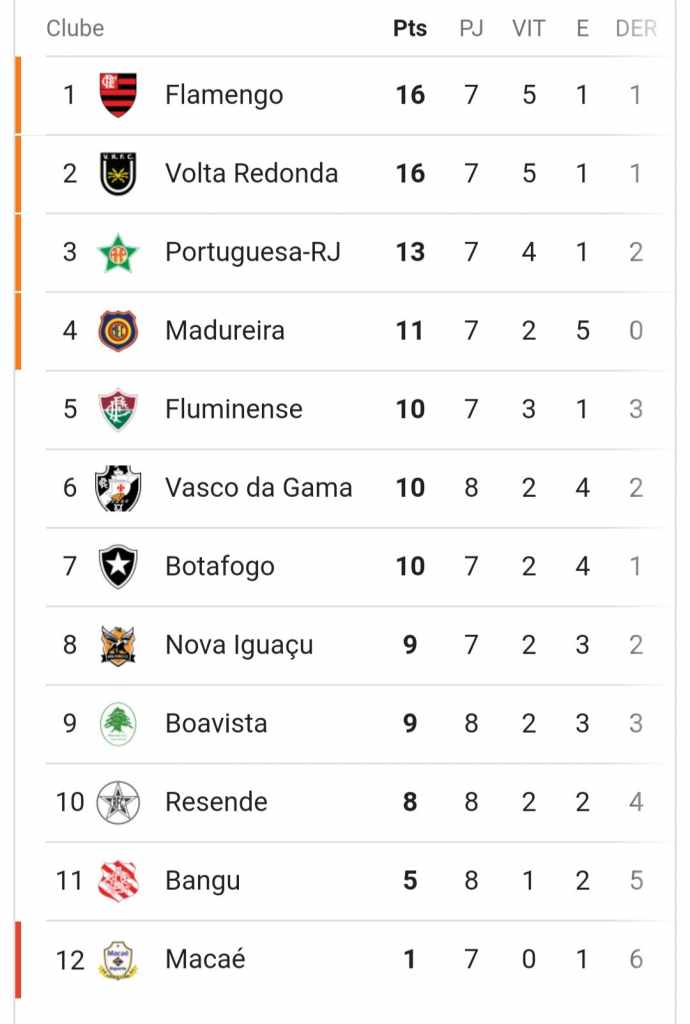Image resolution: width=690 pixels, height=1024 pixels.
Task: Click the Botafogo star crest
Action: (118, 567)
